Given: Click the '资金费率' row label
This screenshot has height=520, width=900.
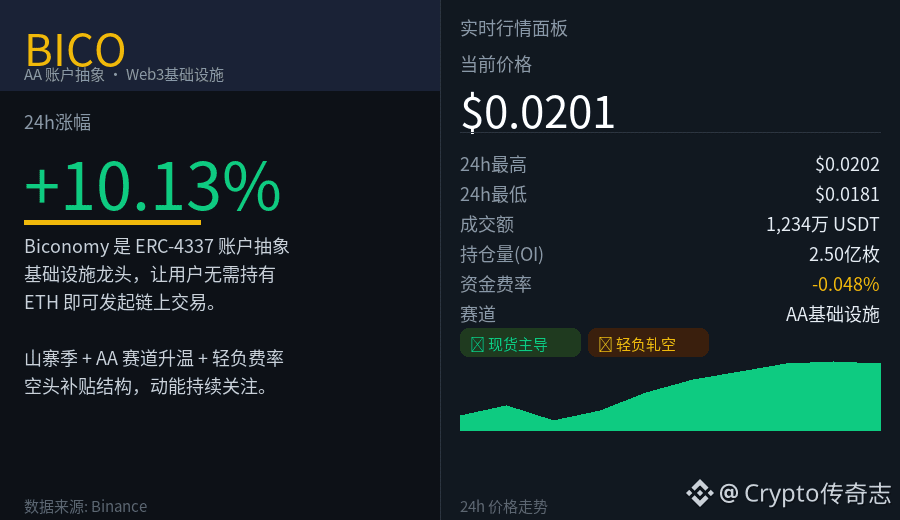Looking at the screenshot, I should click(496, 284).
